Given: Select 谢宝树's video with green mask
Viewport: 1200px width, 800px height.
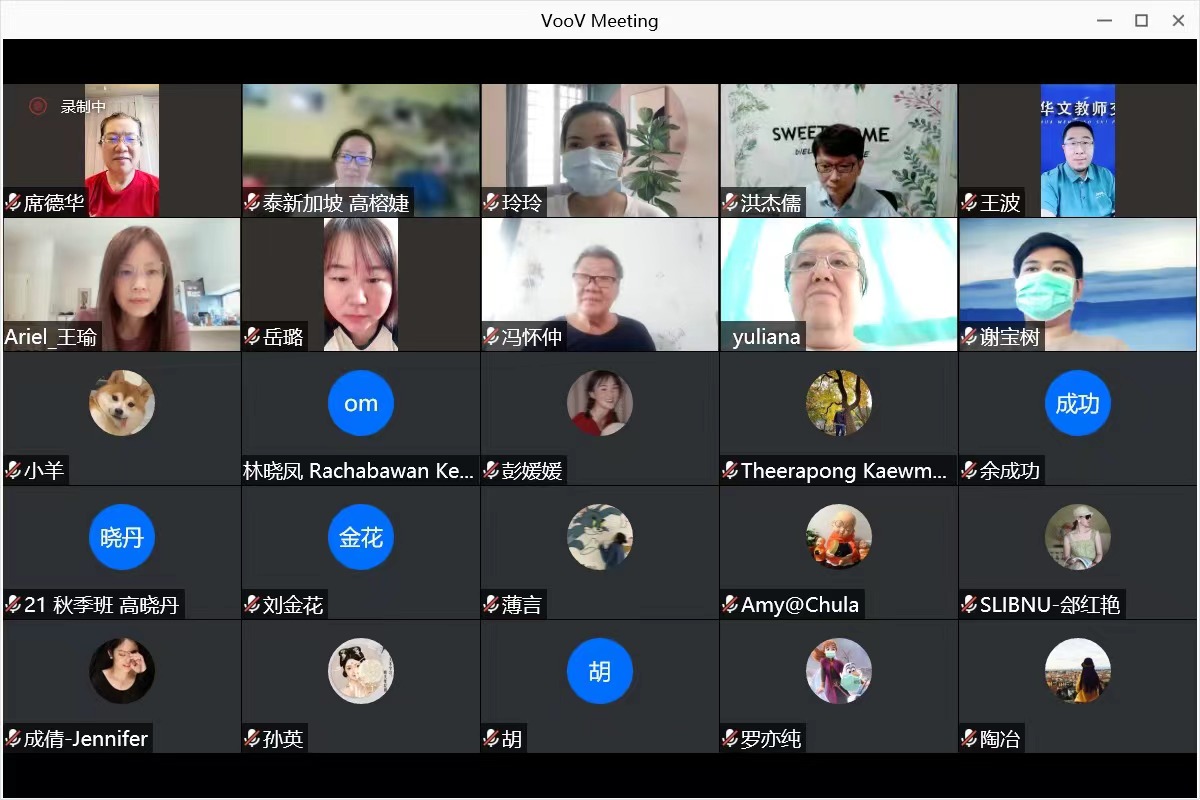Looking at the screenshot, I should (x=1077, y=284).
